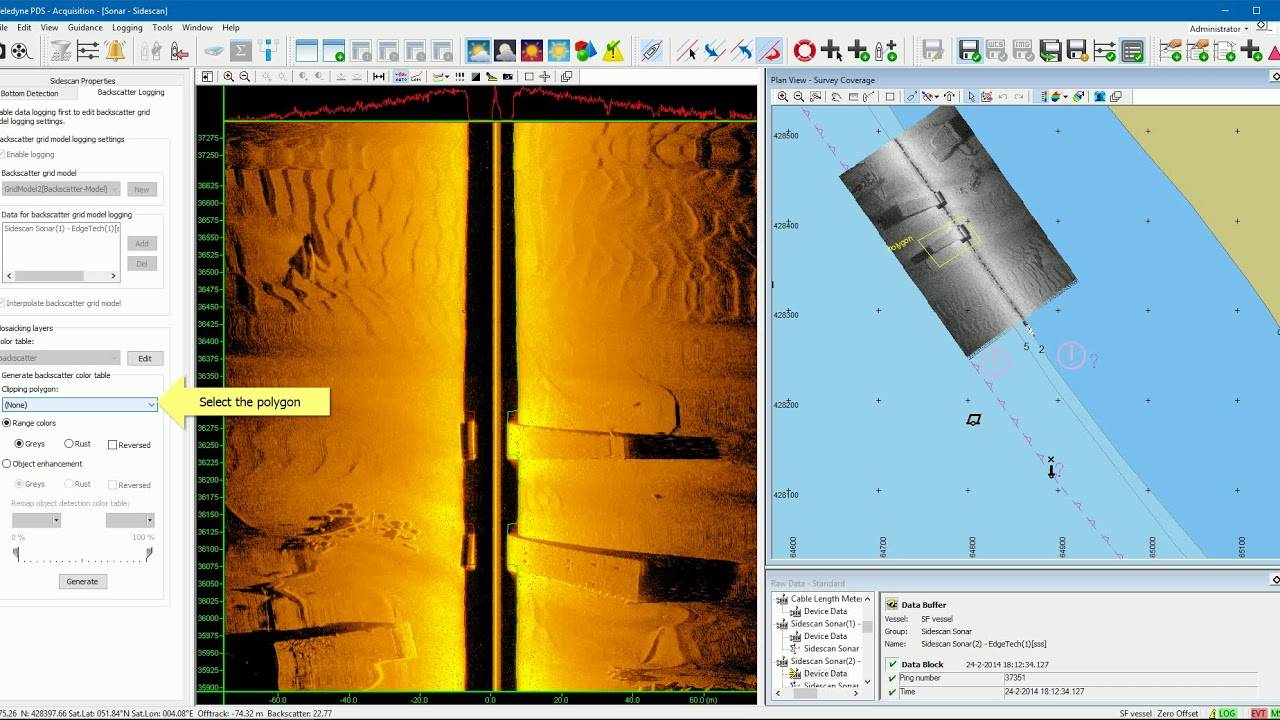Click the alarm bell icon in toolbar
The width and height of the screenshot is (1280, 720).
[115, 50]
